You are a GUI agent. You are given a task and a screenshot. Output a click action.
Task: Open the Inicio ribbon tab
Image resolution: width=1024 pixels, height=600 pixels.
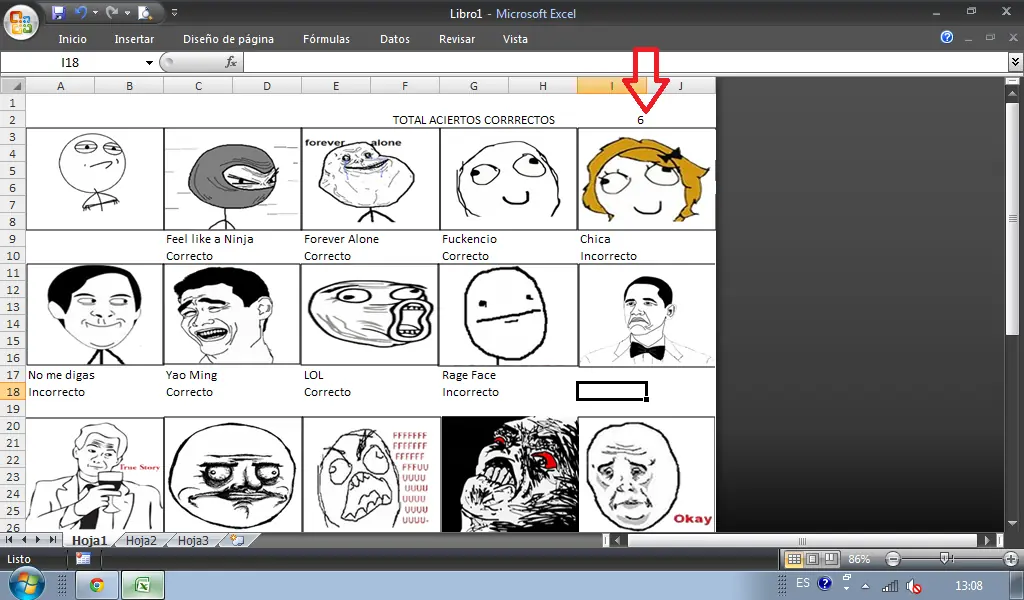click(x=72, y=39)
